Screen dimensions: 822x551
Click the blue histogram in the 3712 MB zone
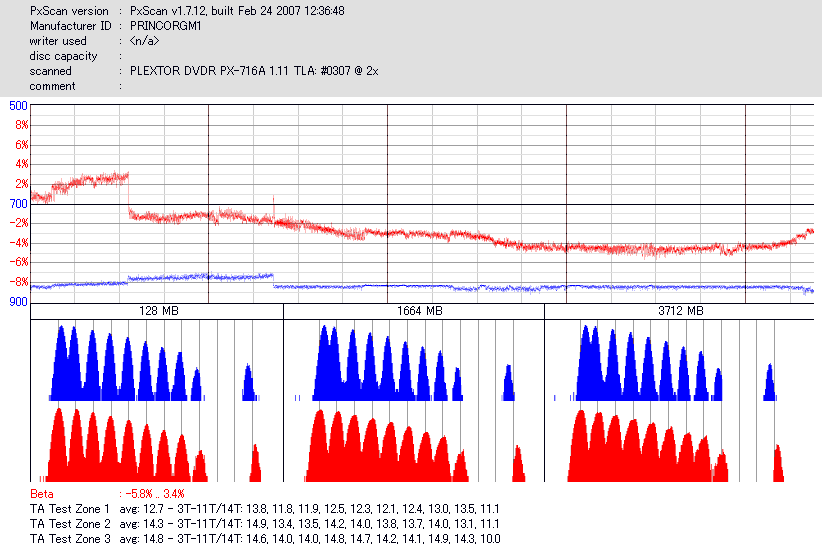665,363
